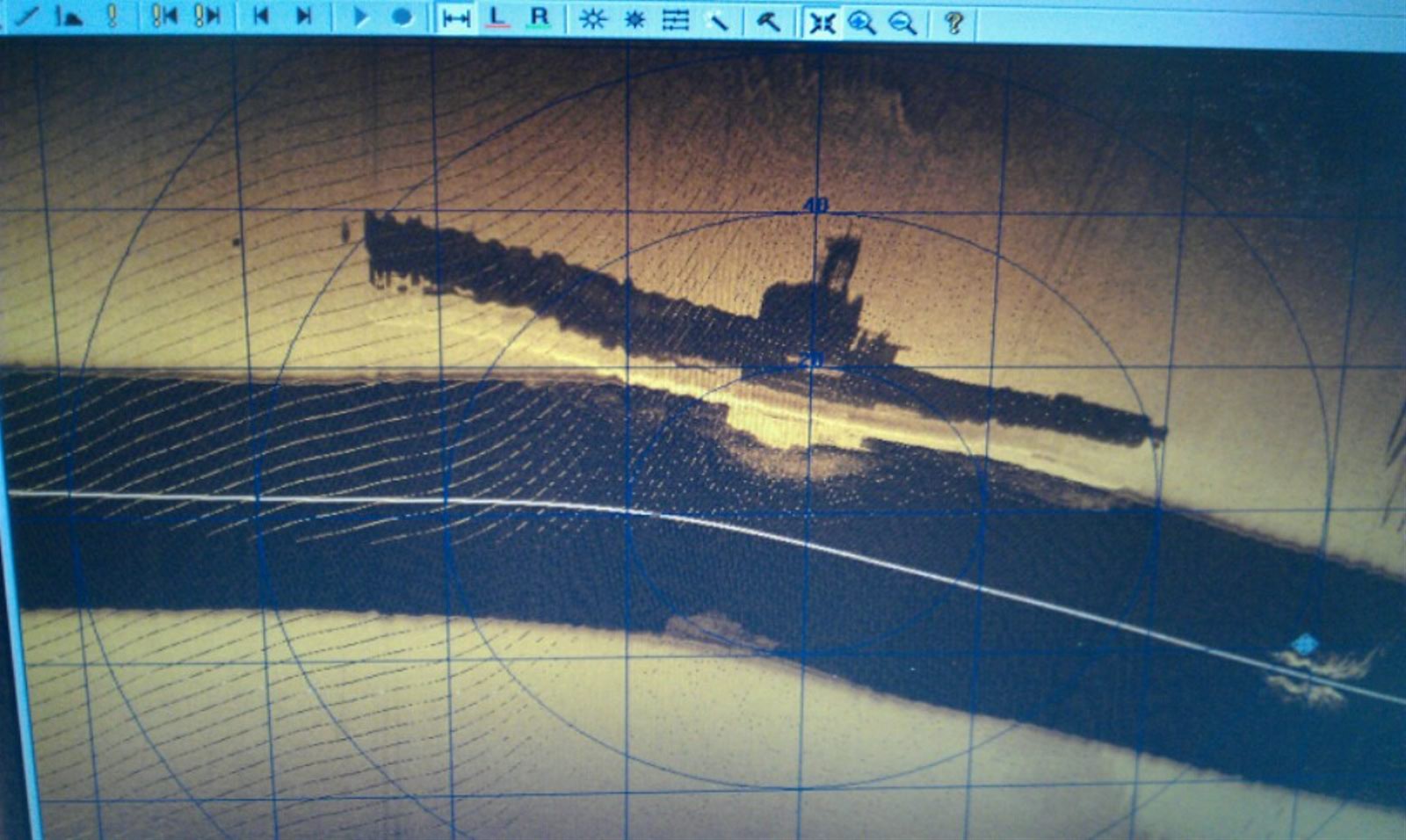Click the 40 range ring label
The image size is (1406, 840).
point(815,206)
